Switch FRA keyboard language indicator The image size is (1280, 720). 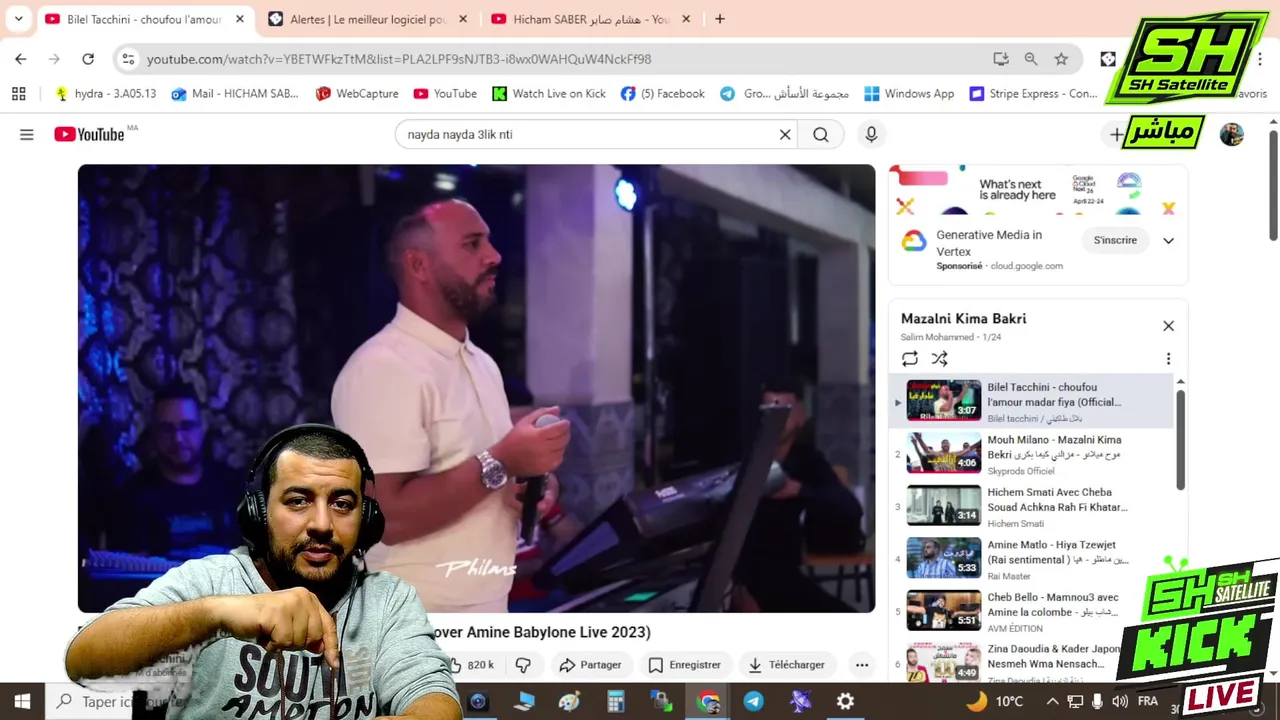click(x=1147, y=701)
